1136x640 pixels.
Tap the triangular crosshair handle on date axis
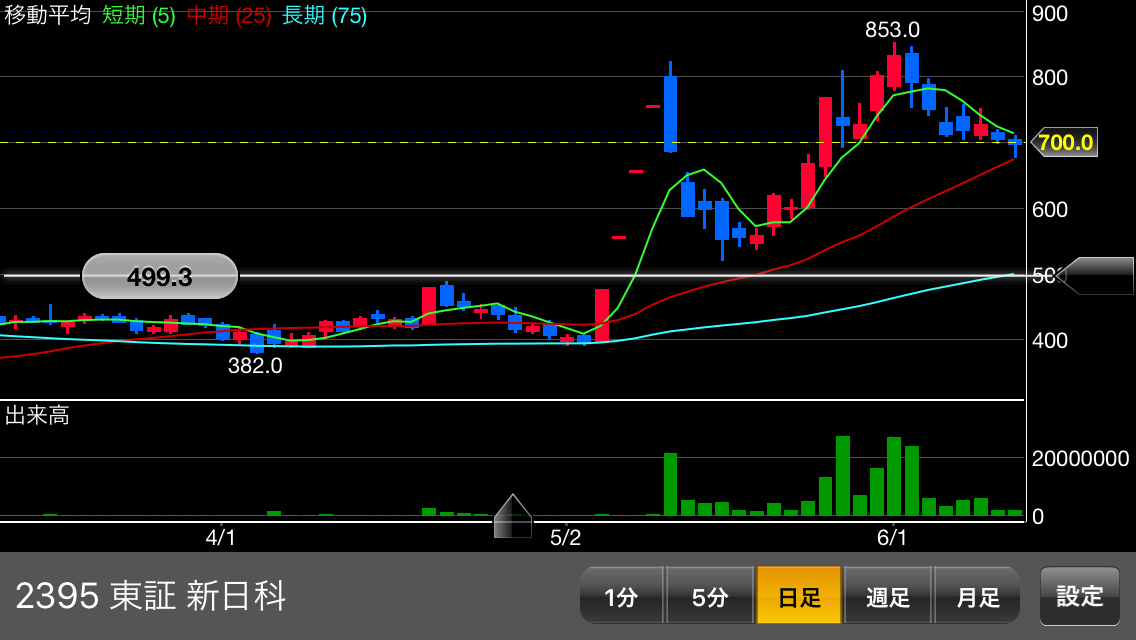click(513, 516)
